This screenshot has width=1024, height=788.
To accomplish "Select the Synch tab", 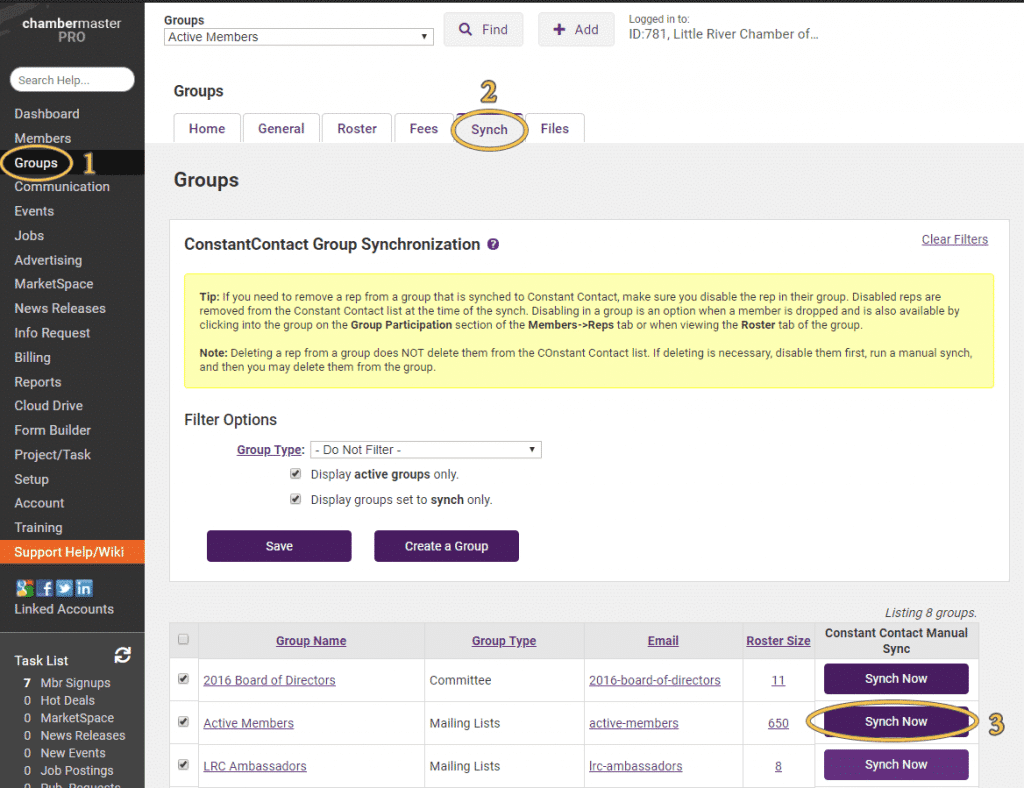I will [489, 129].
